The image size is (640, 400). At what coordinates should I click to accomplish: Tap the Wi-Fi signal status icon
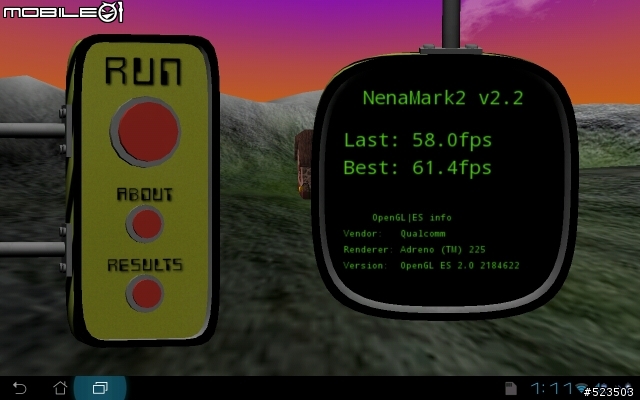[x=582, y=387]
